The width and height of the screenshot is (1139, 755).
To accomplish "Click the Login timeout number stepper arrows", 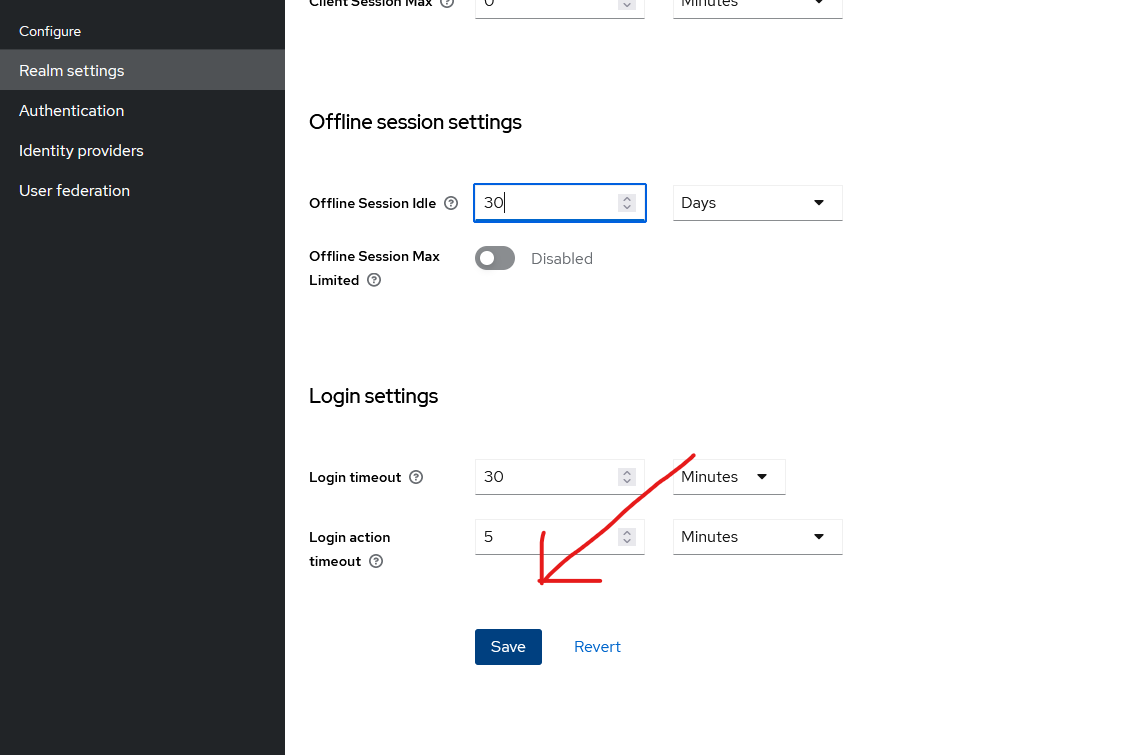I will [627, 477].
